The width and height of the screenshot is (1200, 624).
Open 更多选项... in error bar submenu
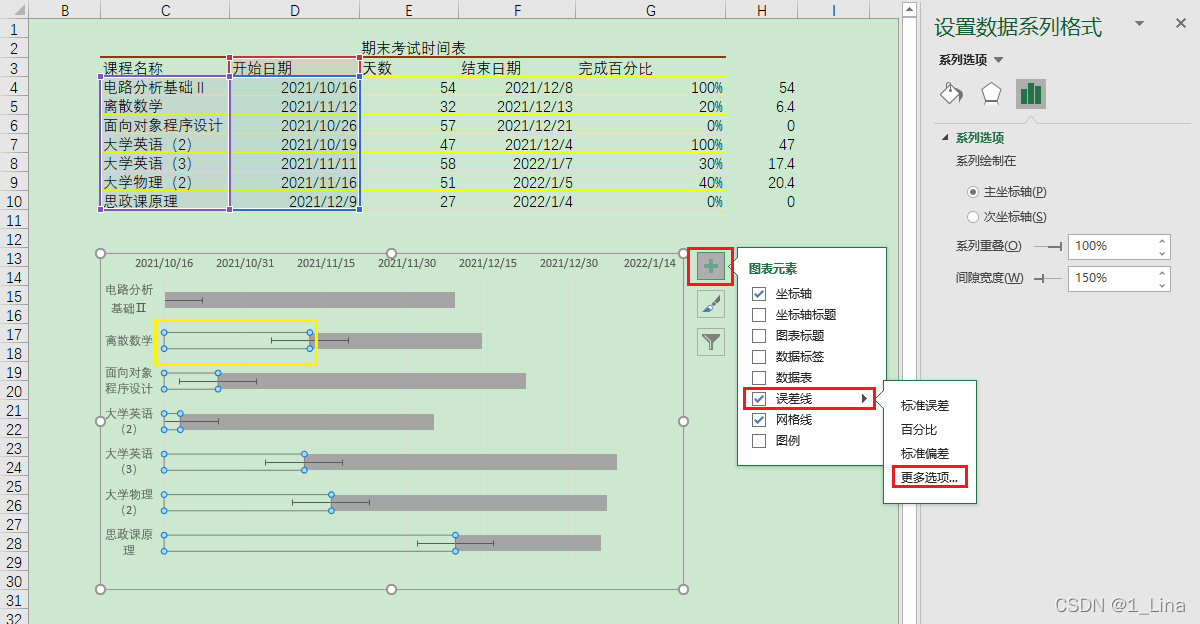(x=929, y=478)
